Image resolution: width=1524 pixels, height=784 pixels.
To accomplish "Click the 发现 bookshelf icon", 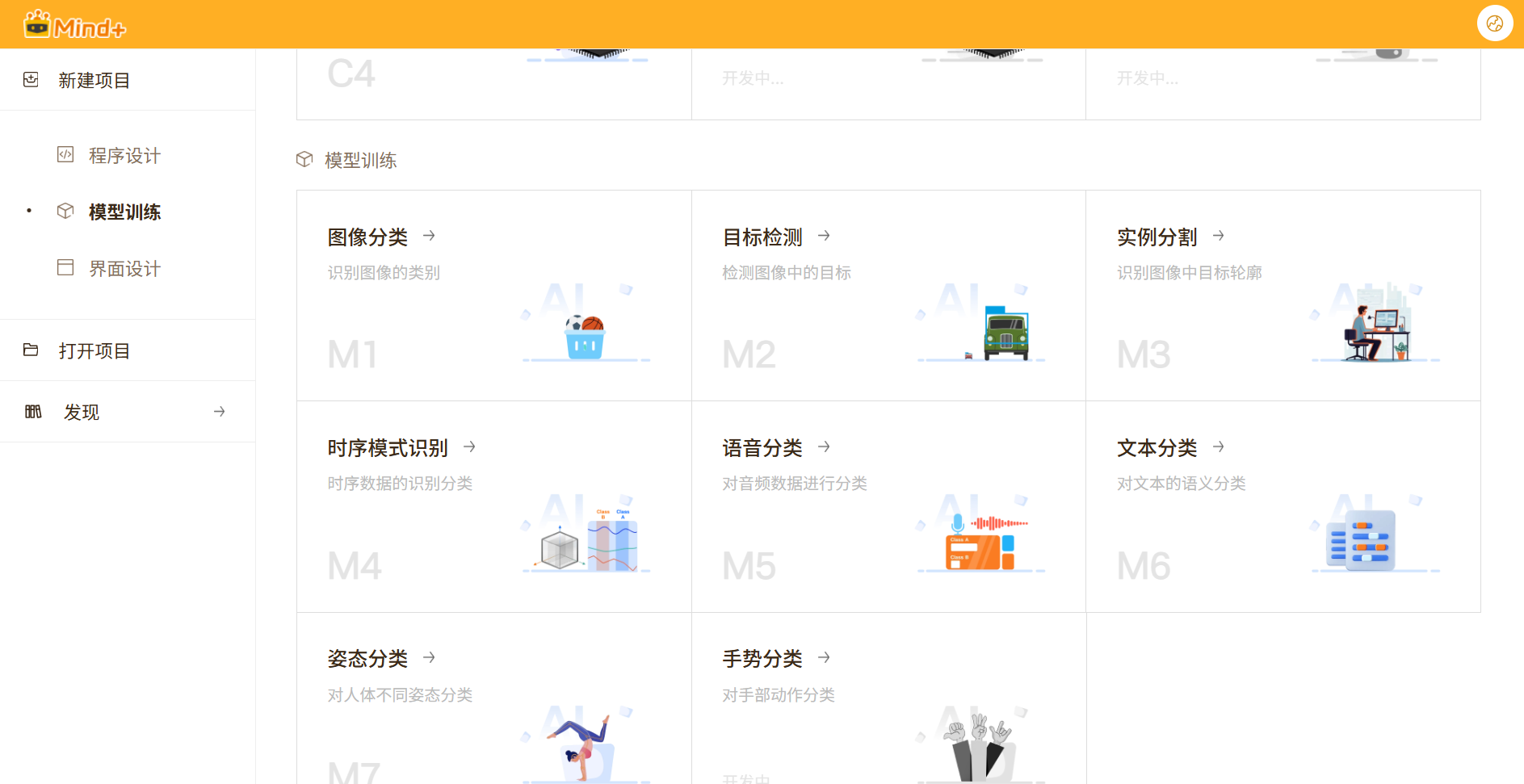I will [x=33, y=412].
